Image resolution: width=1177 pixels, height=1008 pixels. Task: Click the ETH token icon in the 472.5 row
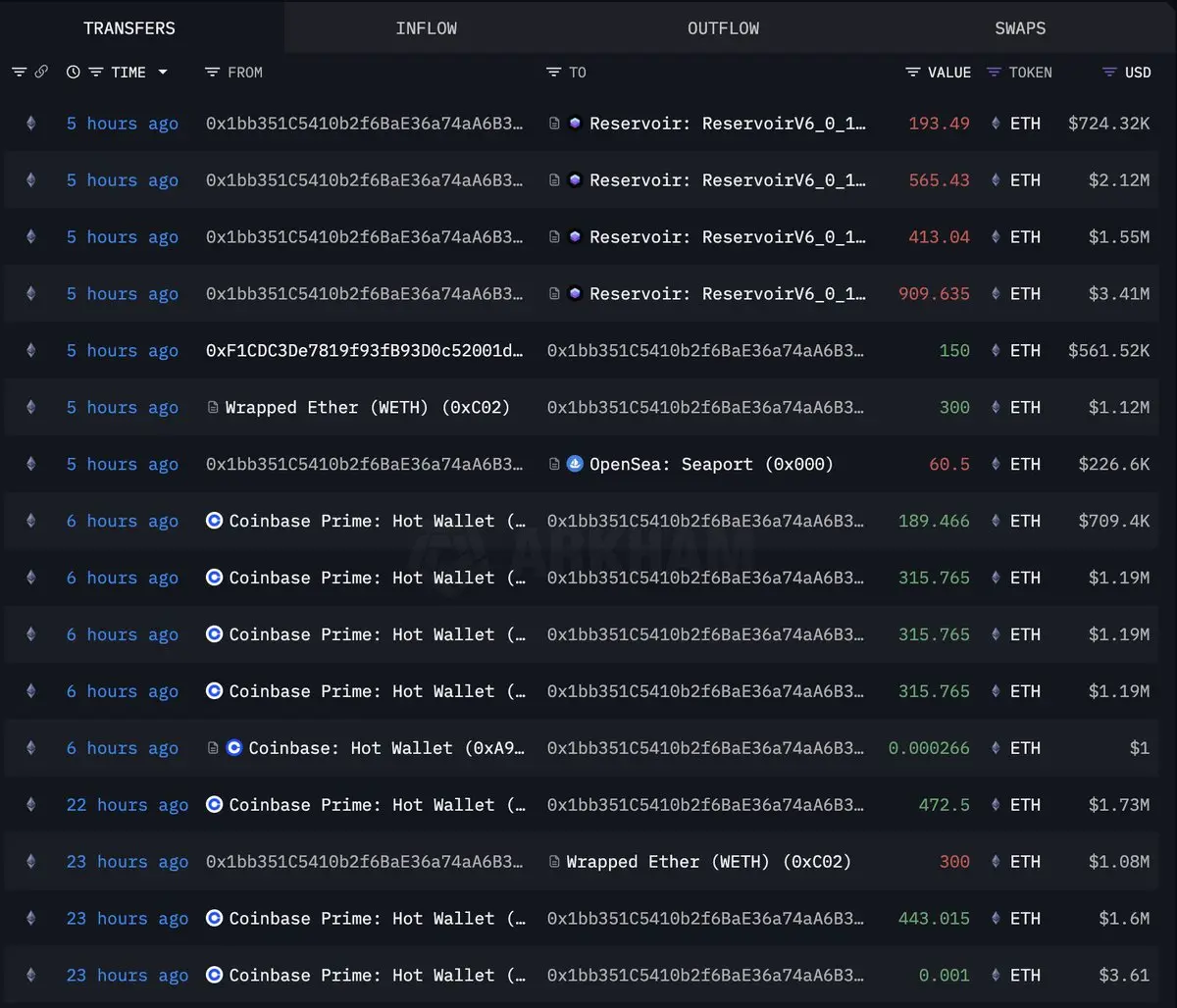pos(997,805)
